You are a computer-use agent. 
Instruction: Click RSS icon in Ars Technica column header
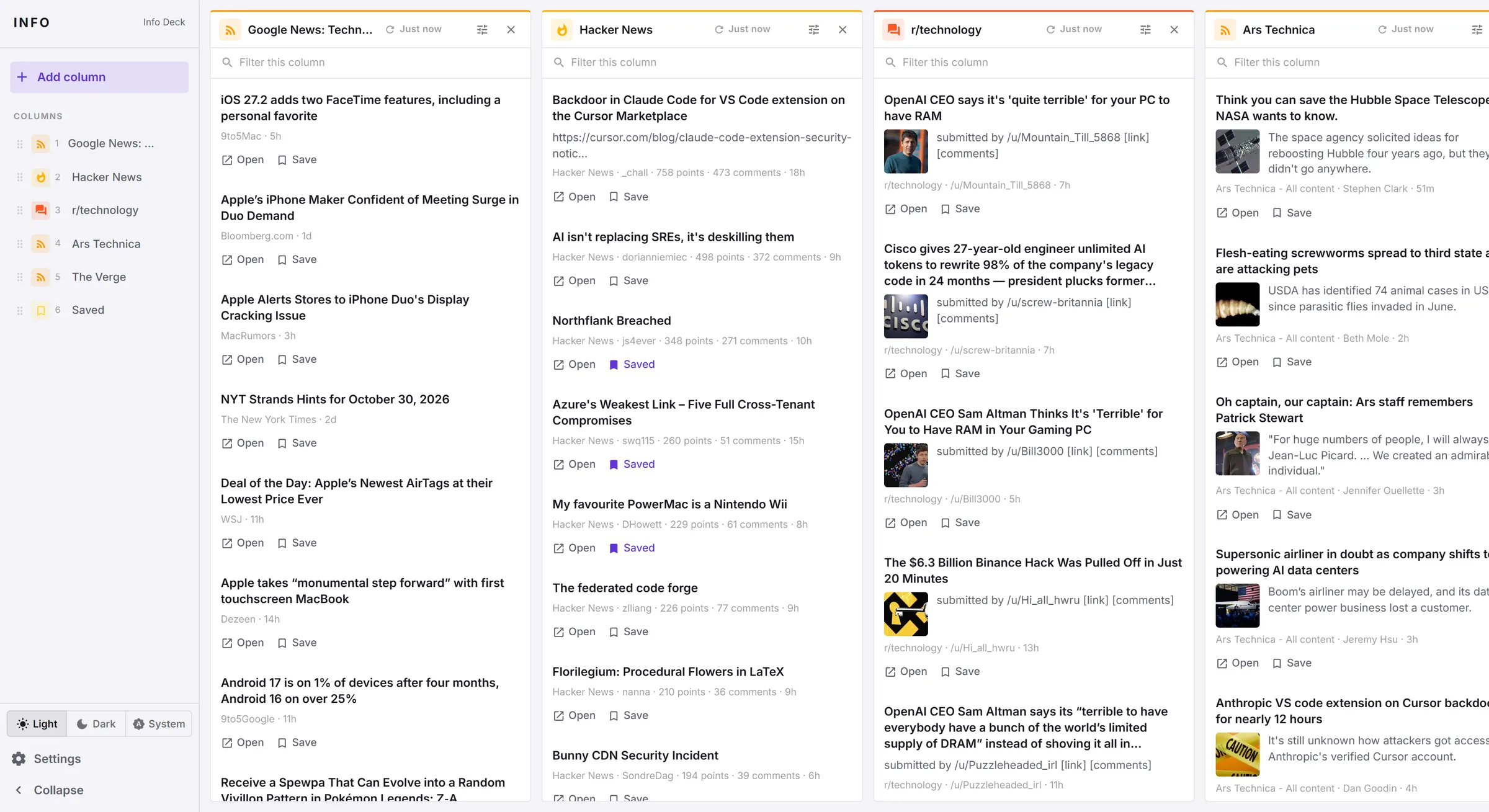[1225, 30]
